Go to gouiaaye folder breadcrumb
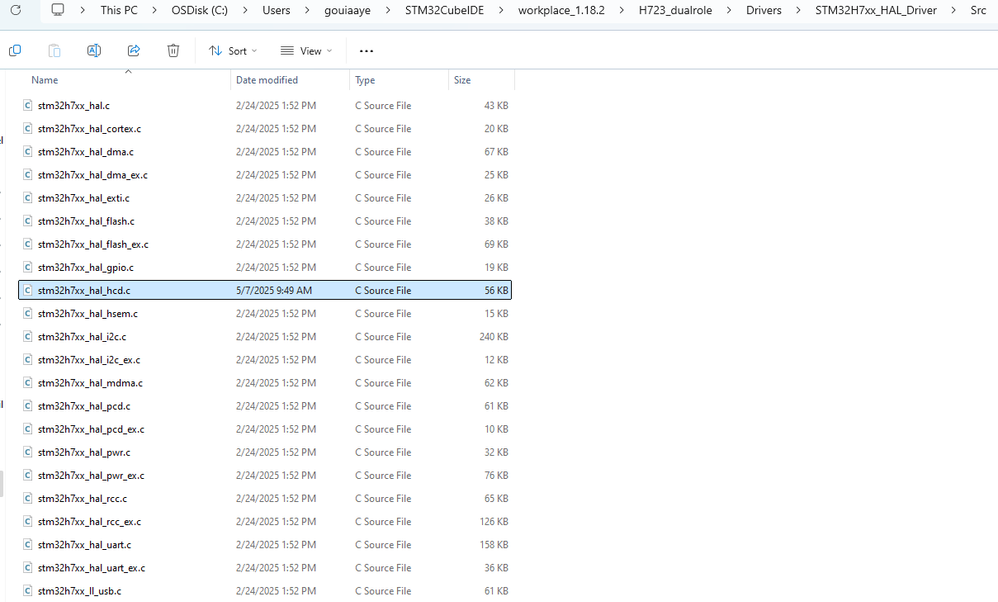The image size is (998, 602). pyautogui.click(x=348, y=10)
